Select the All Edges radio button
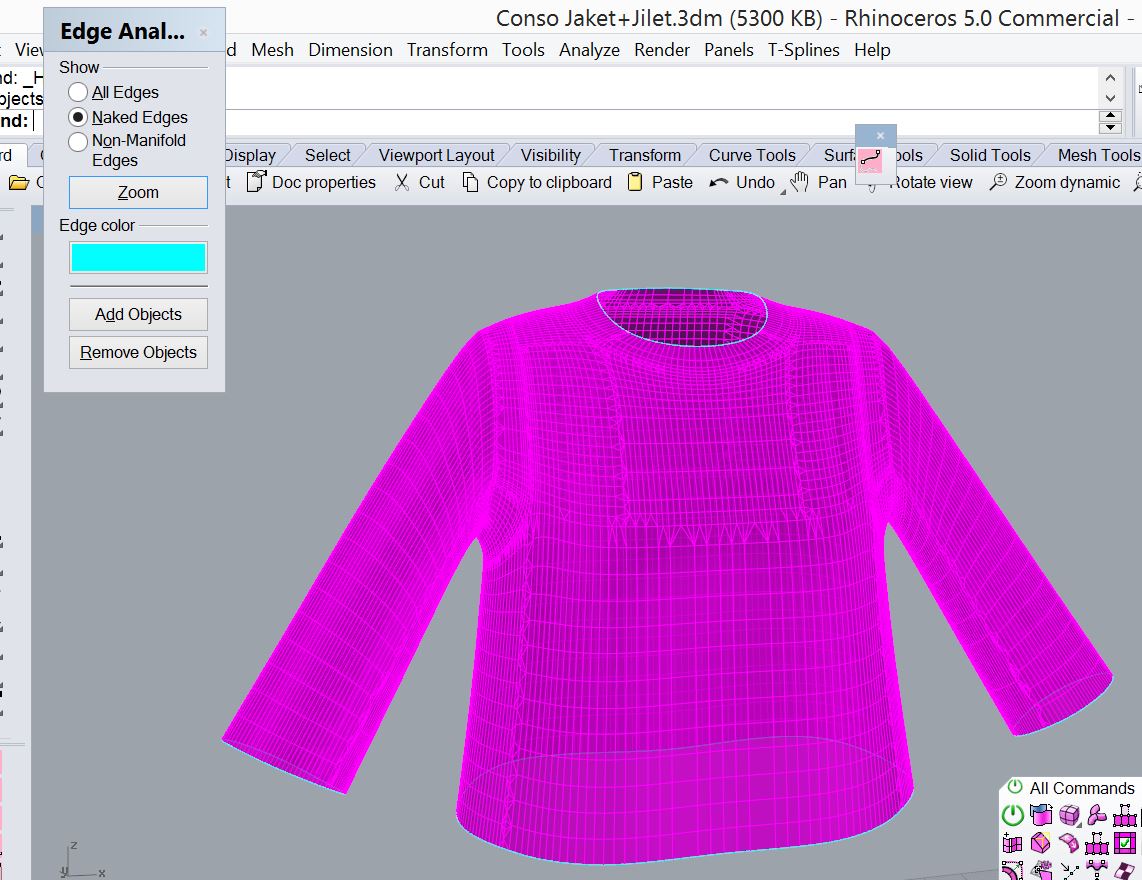 [x=78, y=92]
